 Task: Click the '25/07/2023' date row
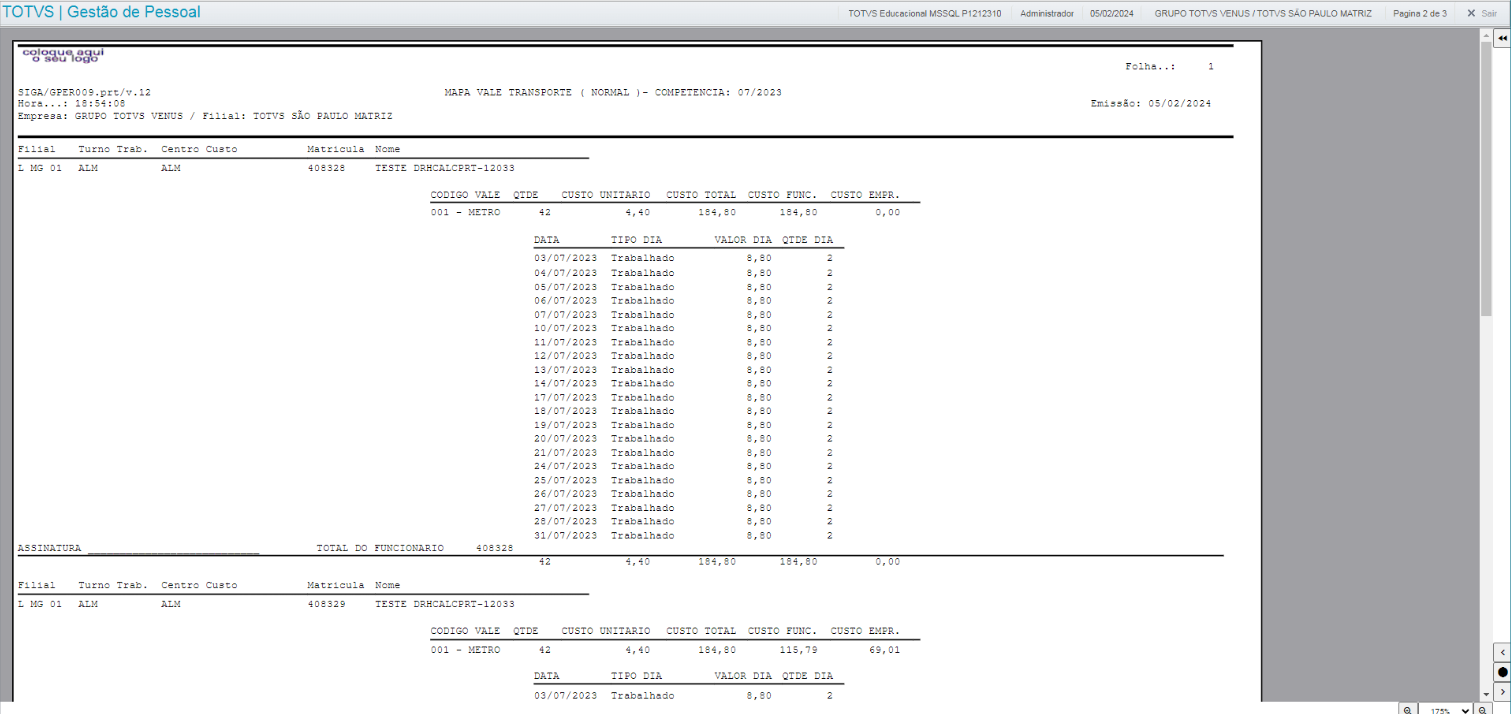tap(683, 480)
